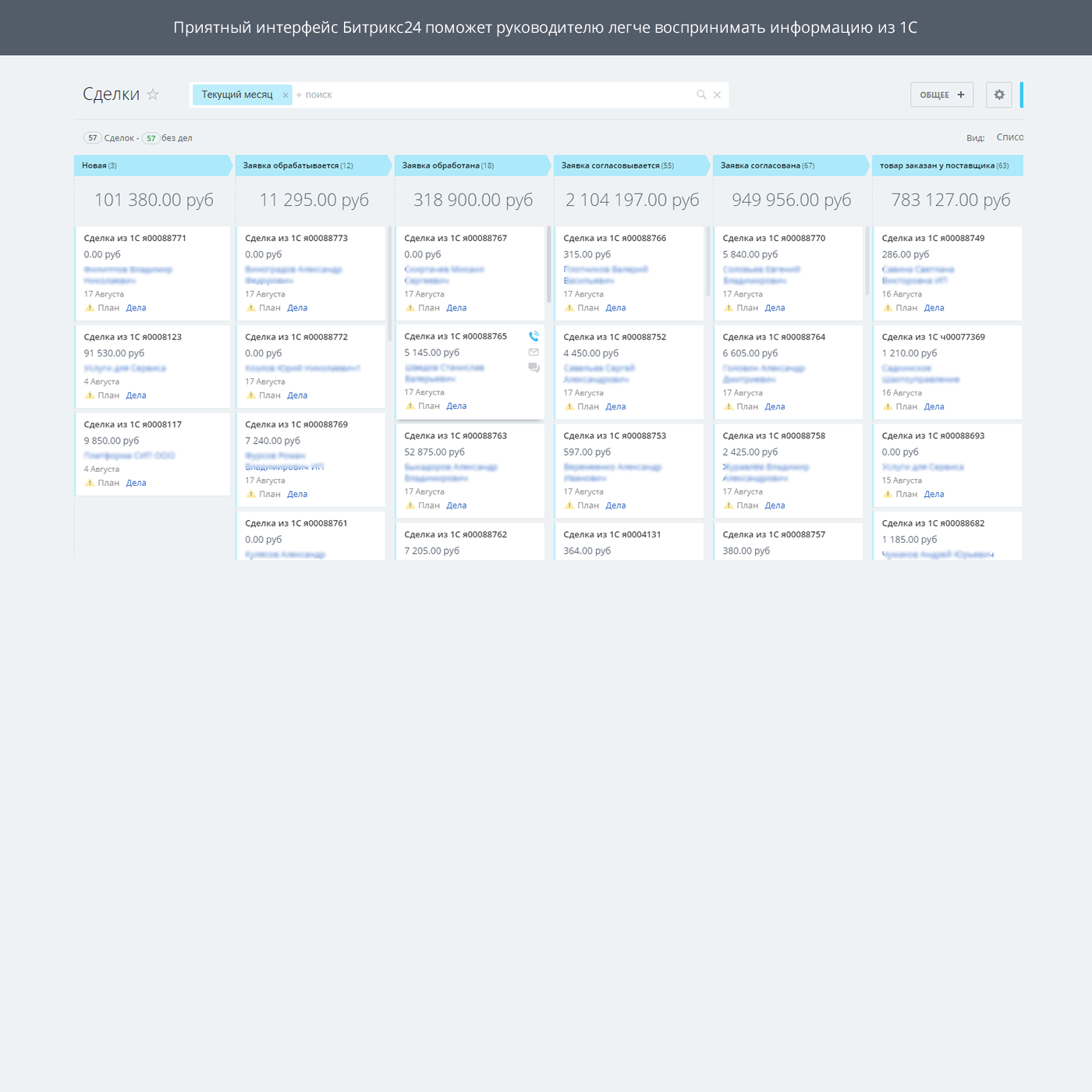Mark Сделки page as favorite with star

[153, 94]
